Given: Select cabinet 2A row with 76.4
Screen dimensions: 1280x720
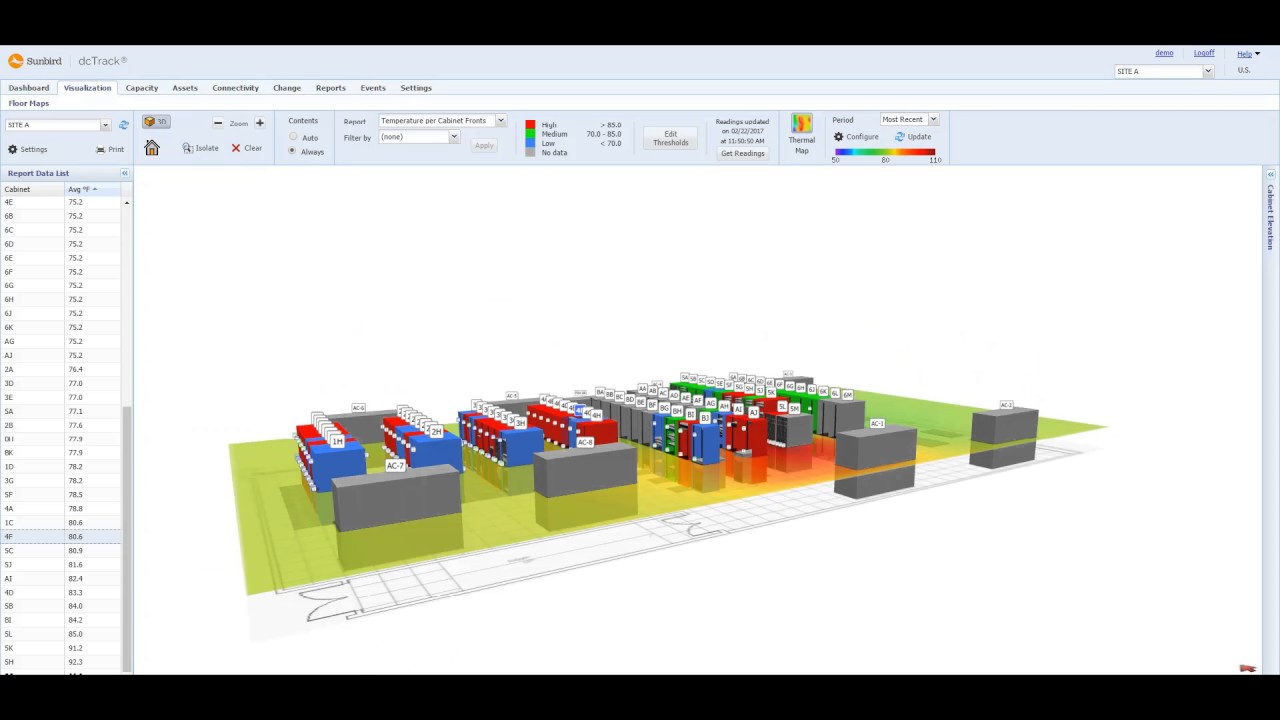Looking at the screenshot, I should (x=60, y=369).
